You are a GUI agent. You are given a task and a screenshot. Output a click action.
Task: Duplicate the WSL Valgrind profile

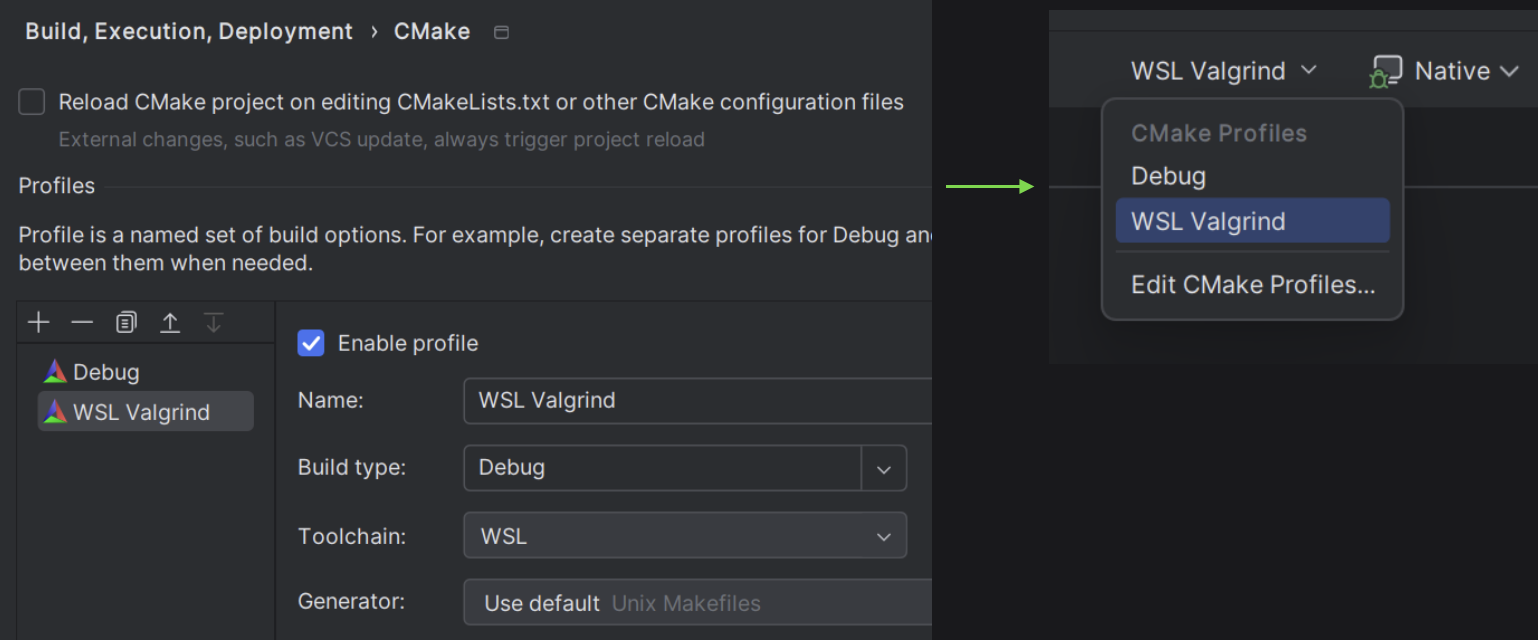coord(125,322)
